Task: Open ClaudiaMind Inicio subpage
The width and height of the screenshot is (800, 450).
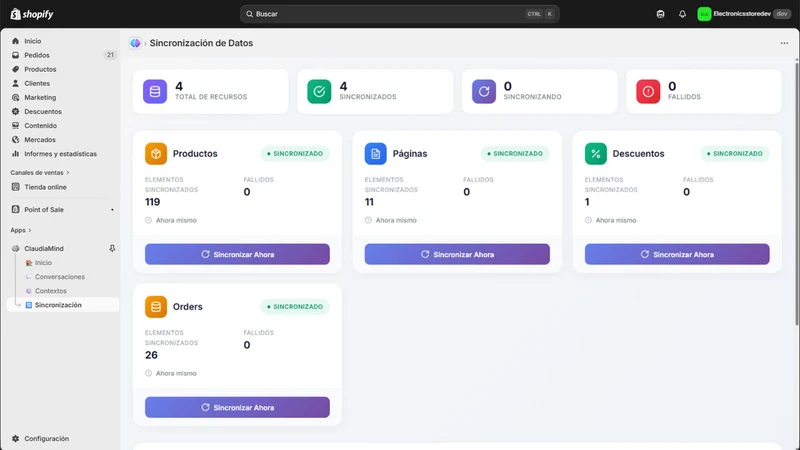Action: pyautogui.click(x=43, y=263)
